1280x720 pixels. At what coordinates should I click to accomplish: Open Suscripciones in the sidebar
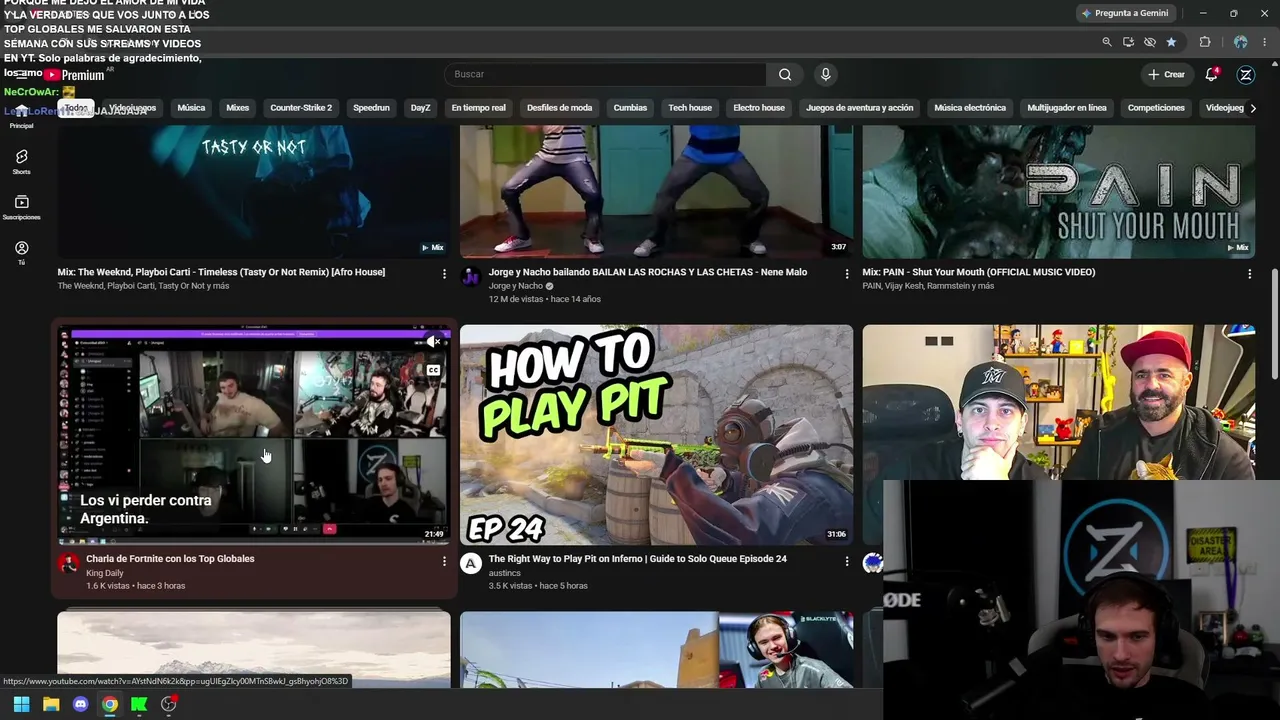[21, 207]
